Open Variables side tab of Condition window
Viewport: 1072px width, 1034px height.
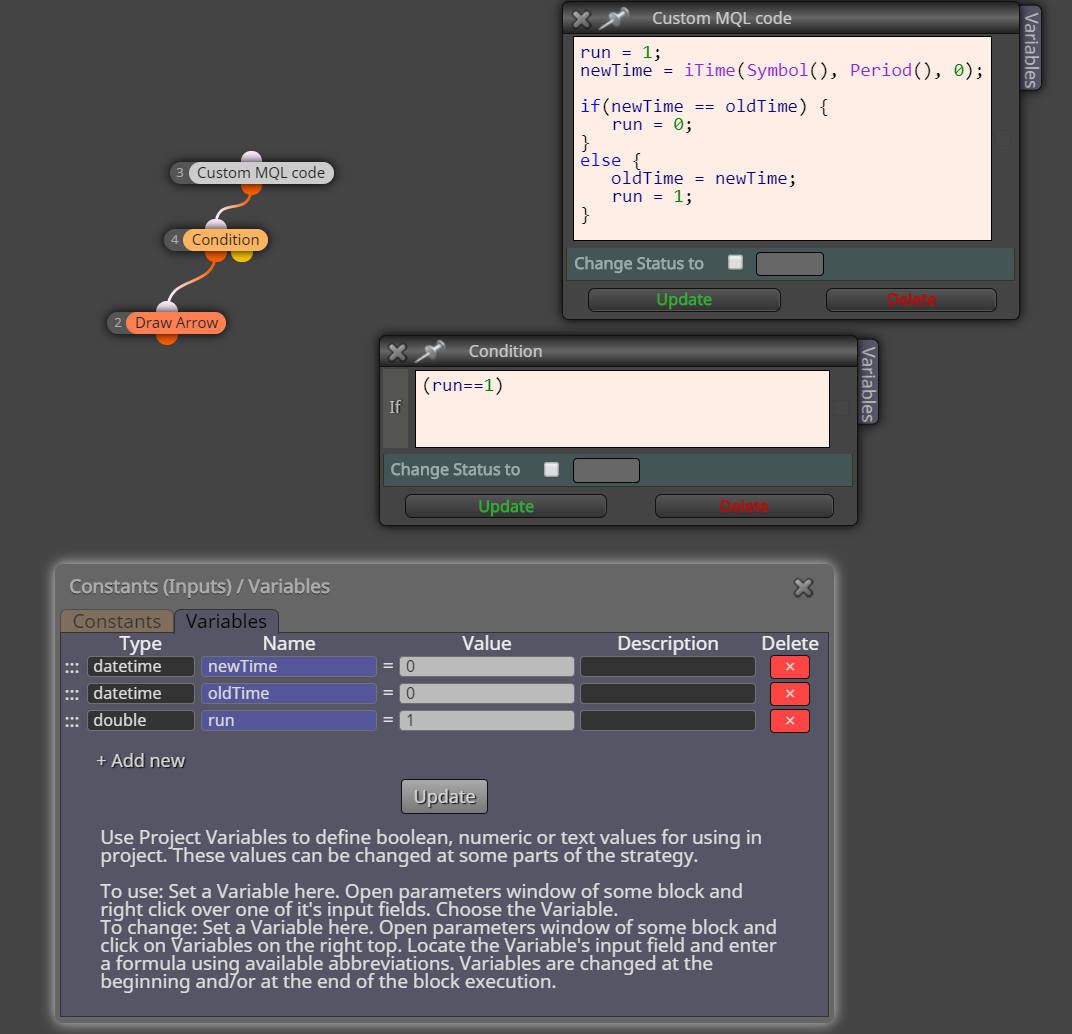coord(868,383)
